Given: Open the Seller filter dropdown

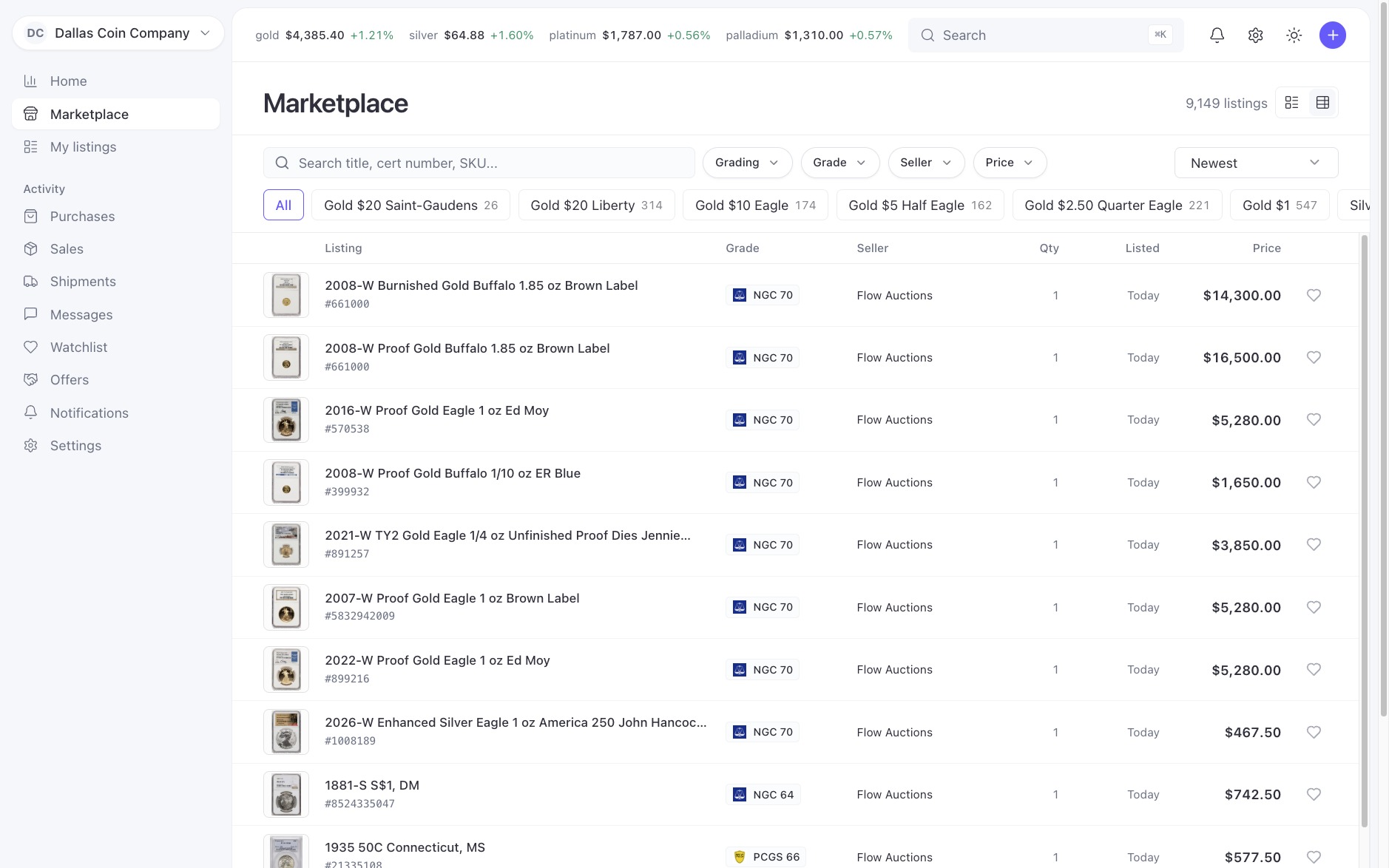Looking at the screenshot, I should 926,163.
